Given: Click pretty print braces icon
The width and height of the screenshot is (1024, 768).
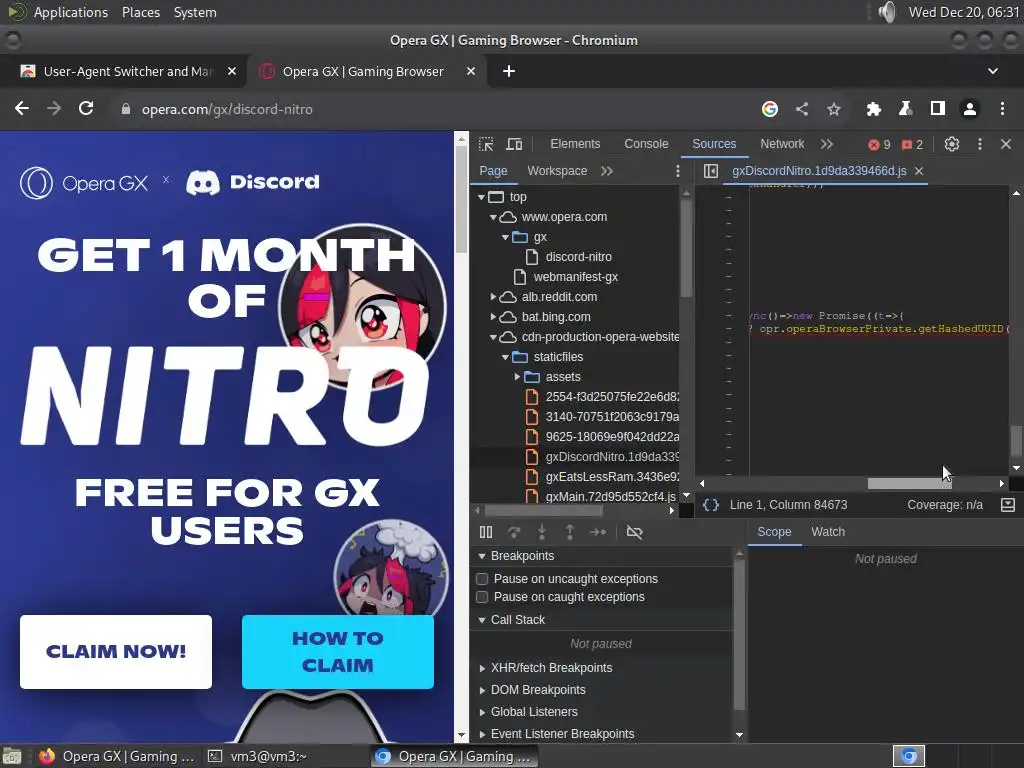Looking at the screenshot, I should coord(711,505).
